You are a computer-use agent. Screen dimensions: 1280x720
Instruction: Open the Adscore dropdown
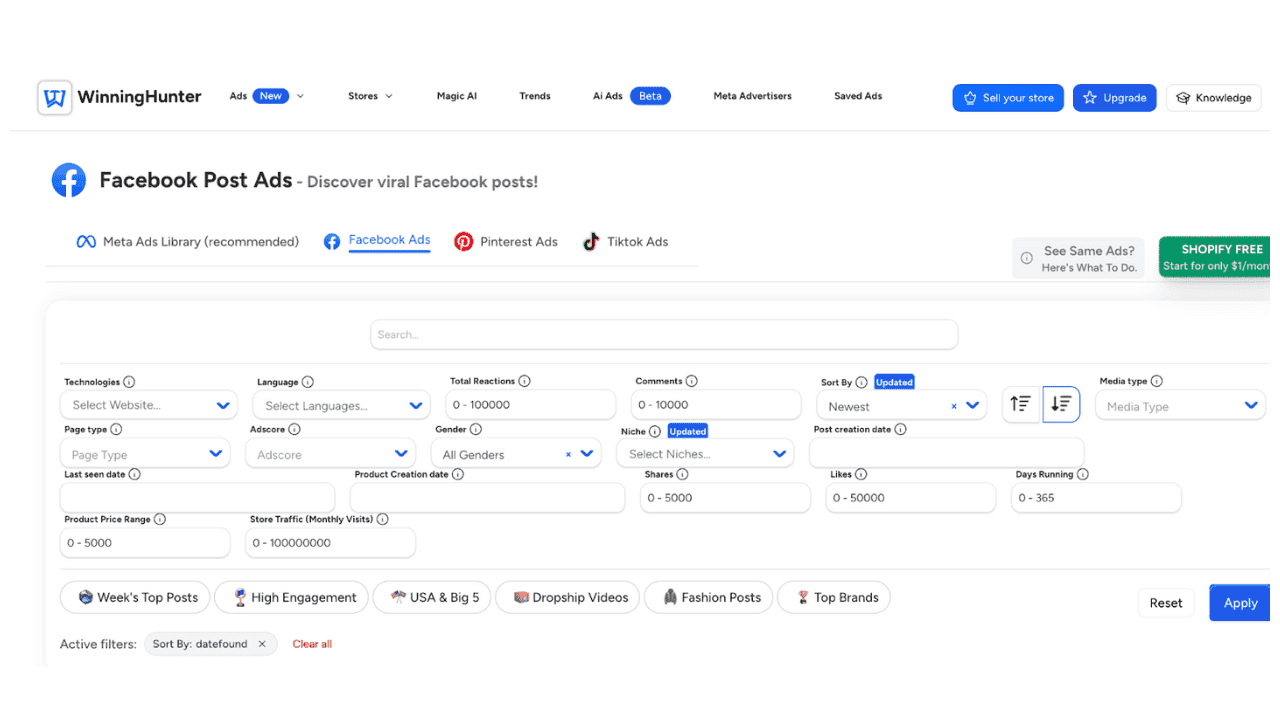[x=330, y=453]
